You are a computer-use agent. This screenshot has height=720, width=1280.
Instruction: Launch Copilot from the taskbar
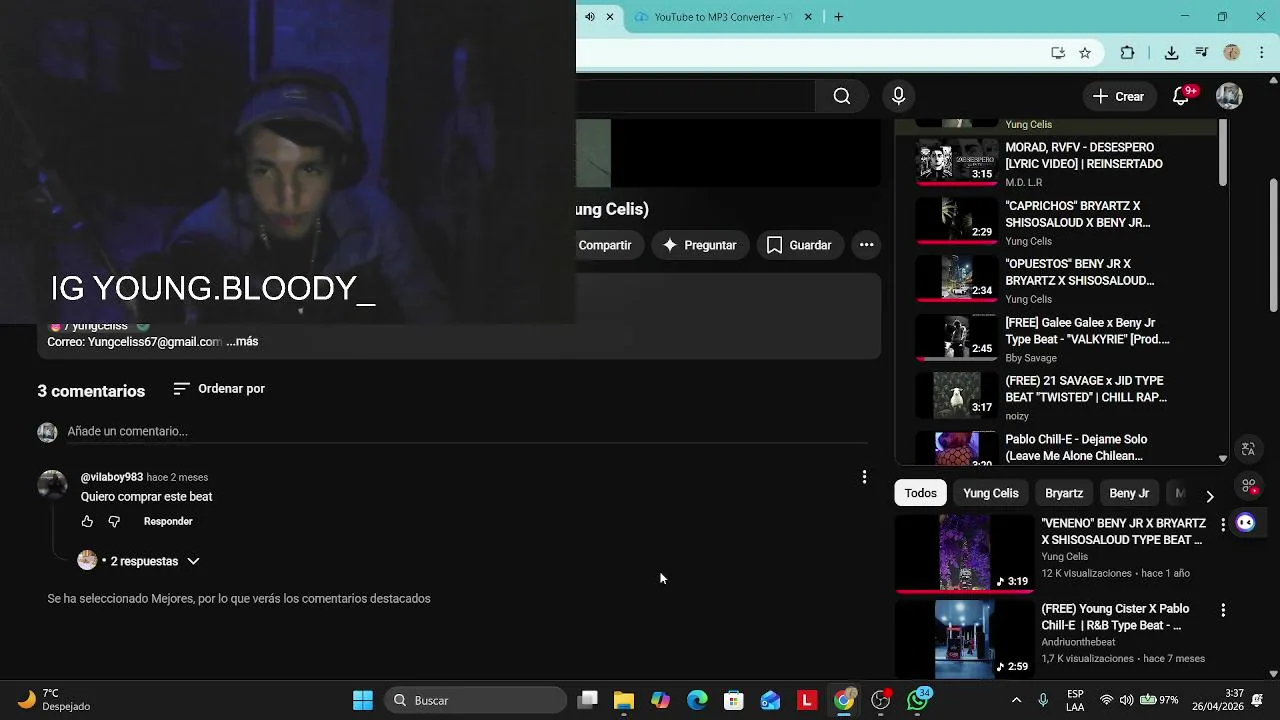click(661, 700)
